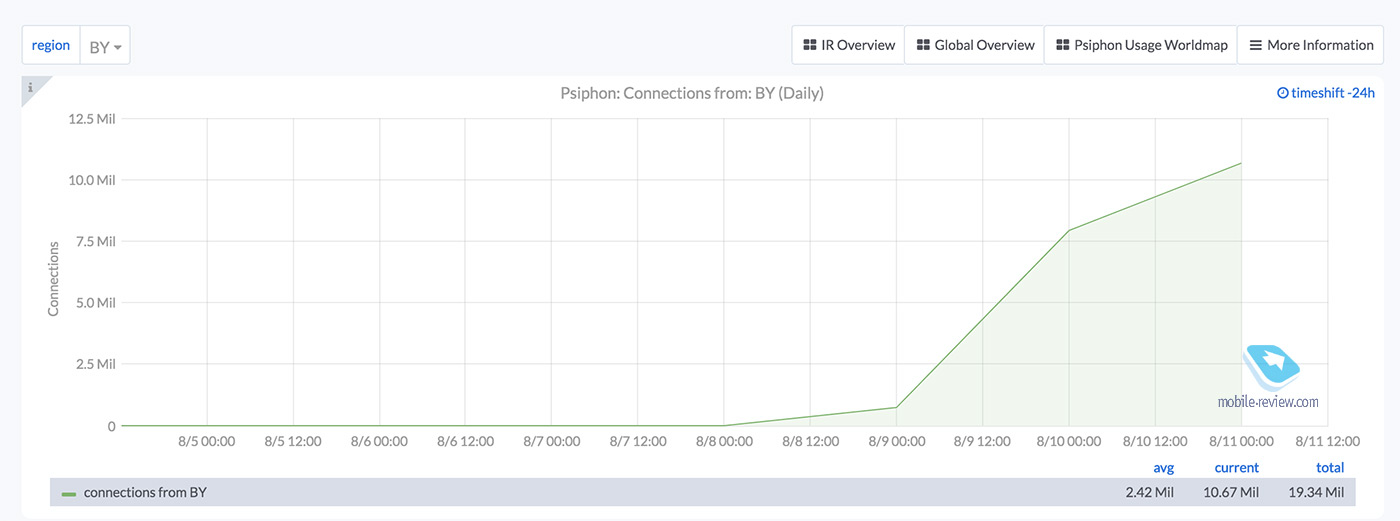Open the BY region dropdown

(105, 46)
